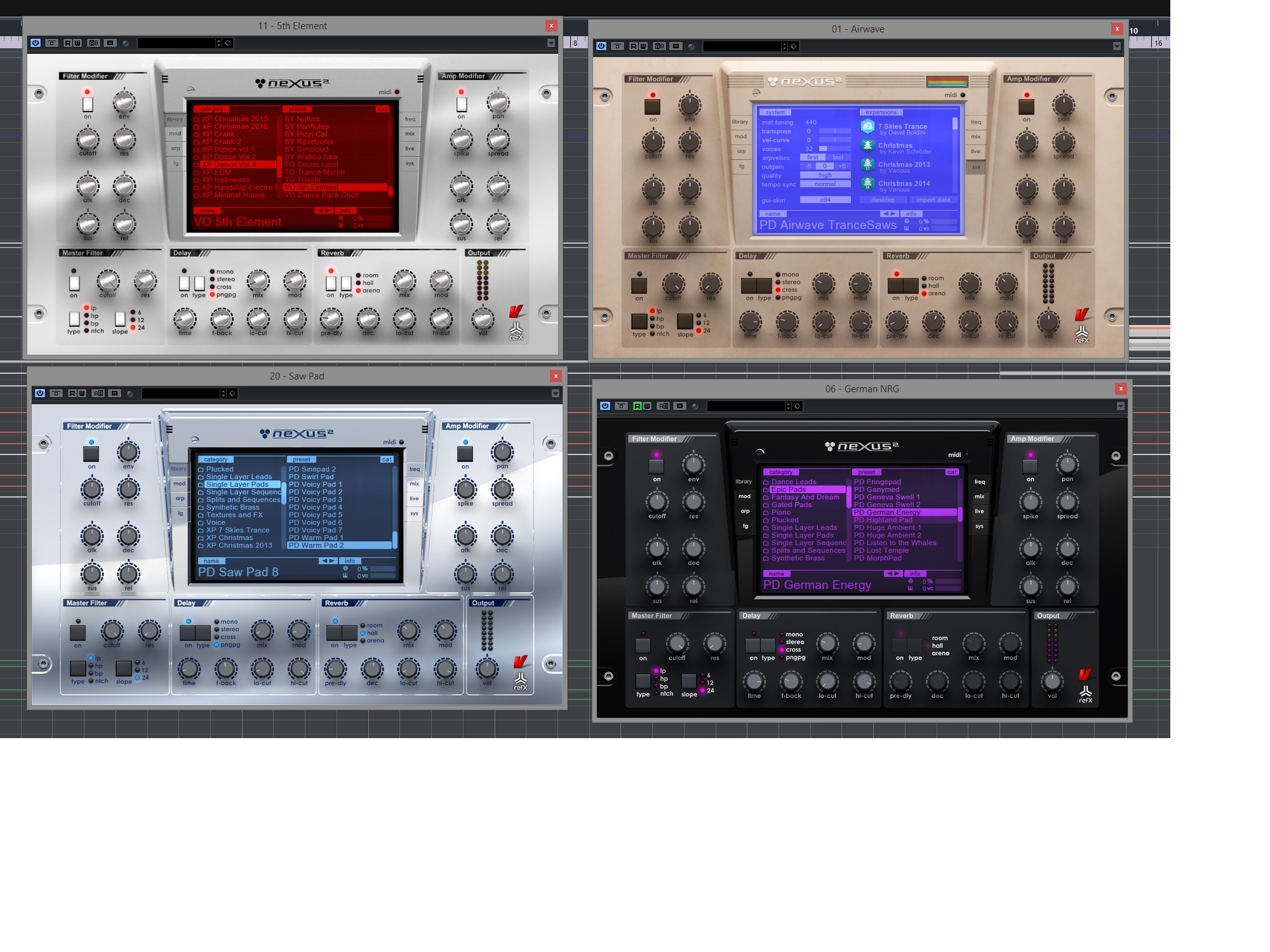Viewport: 1270px width, 952px height.
Task: Select sys tab in 5th Element window
Action: (410, 164)
